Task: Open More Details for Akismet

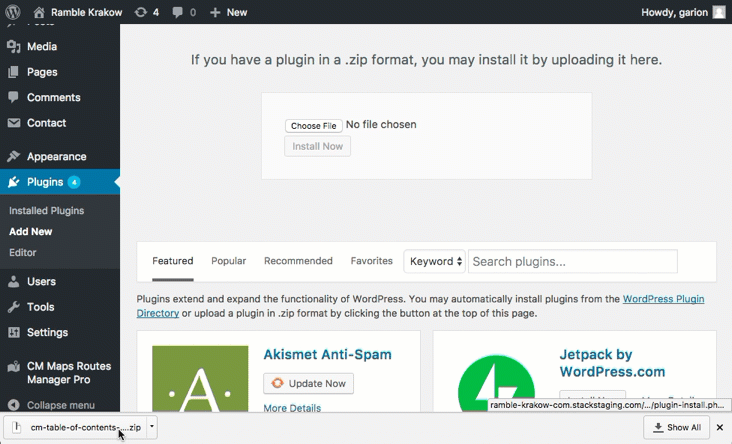Action: pos(292,408)
